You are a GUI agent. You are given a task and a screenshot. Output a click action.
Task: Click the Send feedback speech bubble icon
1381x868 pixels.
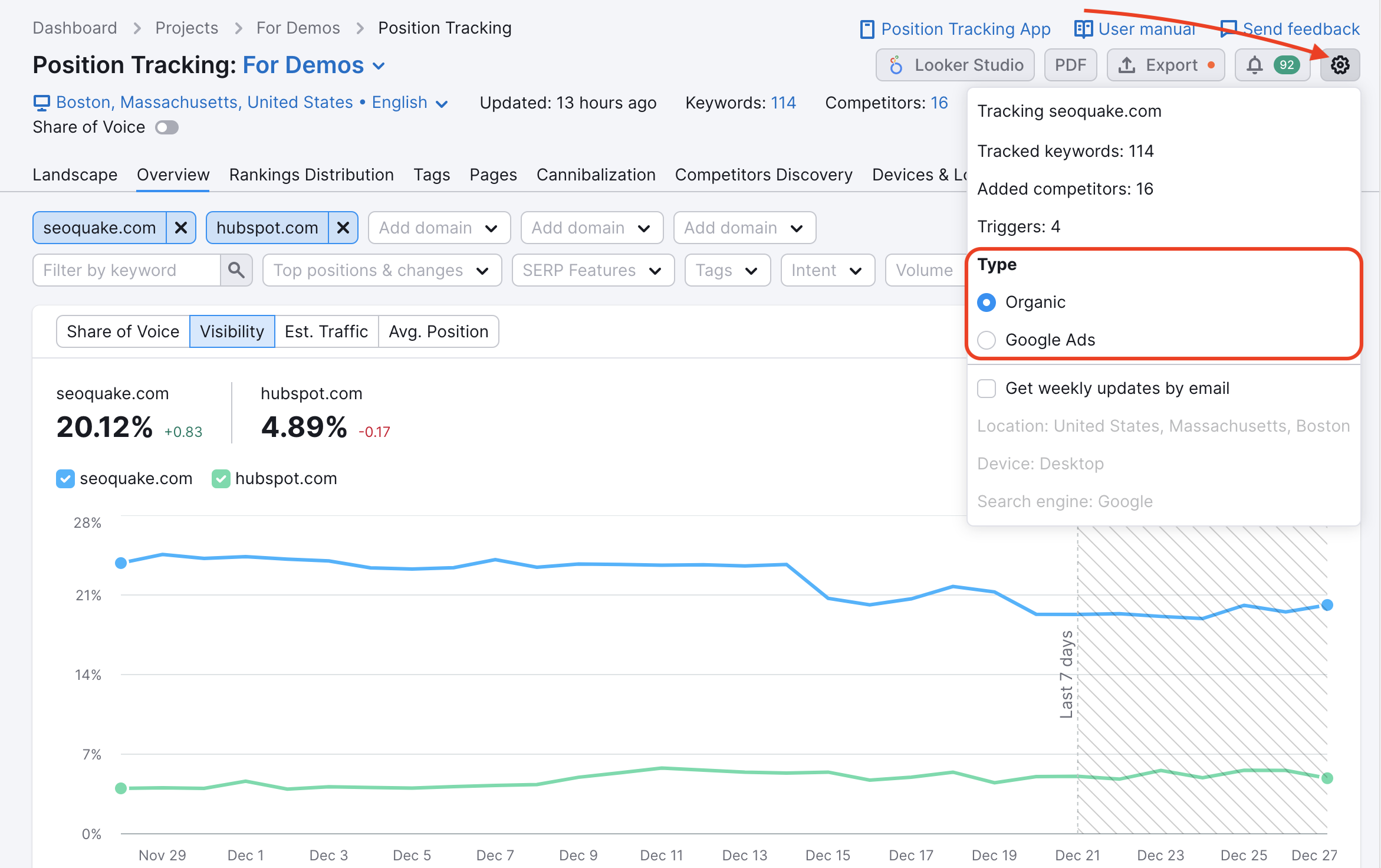pos(1228,29)
